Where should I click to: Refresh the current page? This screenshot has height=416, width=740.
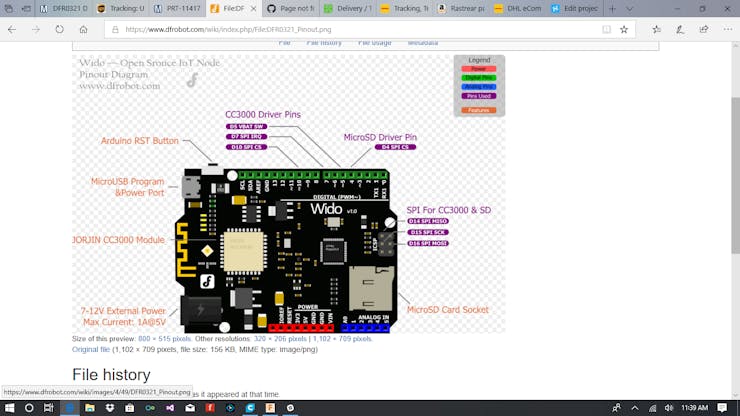click(59, 29)
